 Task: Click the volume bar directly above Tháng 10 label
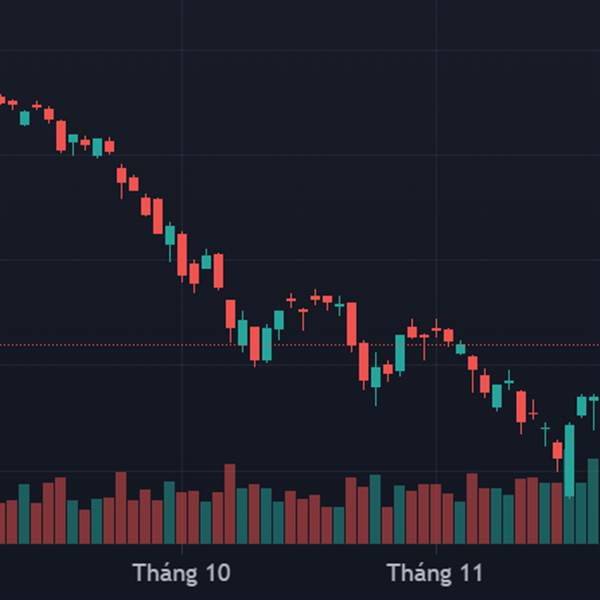[x=182, y=516]
